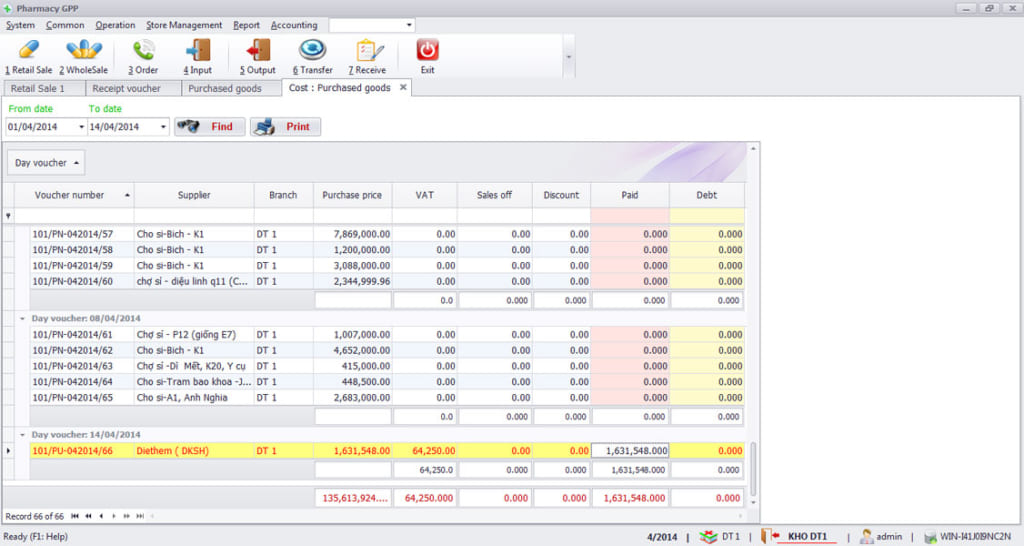Open the Operation menu
Screen dimensions: 1024x546
tap(115, 25)
